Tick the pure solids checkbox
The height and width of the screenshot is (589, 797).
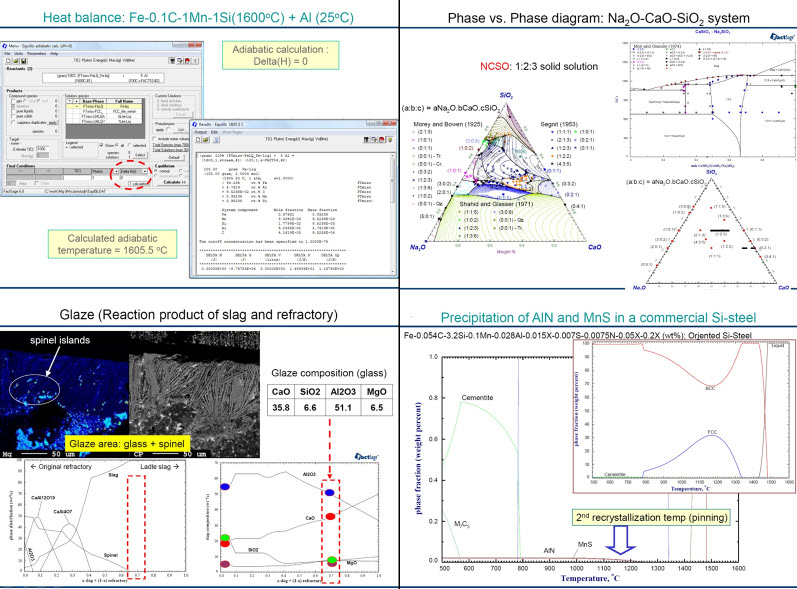pyautogui.click(x=13, y=116)
